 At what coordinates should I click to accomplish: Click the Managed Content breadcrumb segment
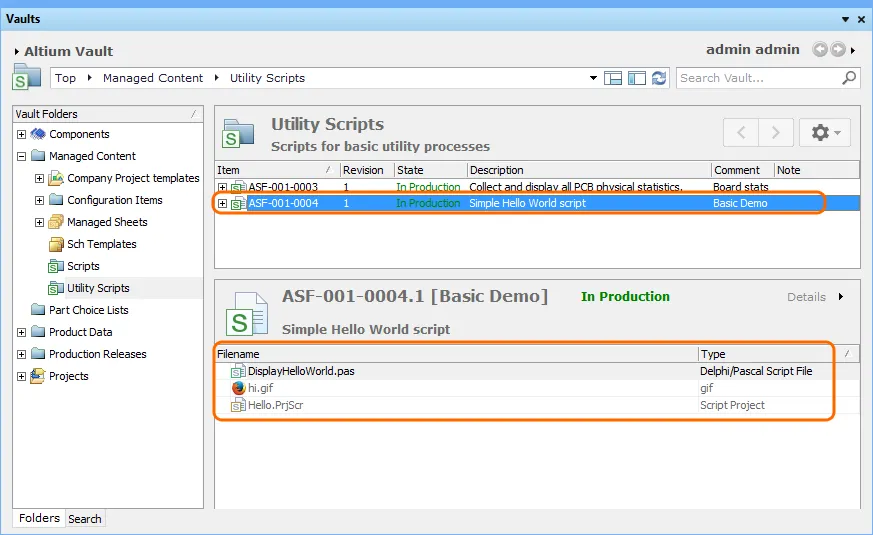[x=153, y=78]
